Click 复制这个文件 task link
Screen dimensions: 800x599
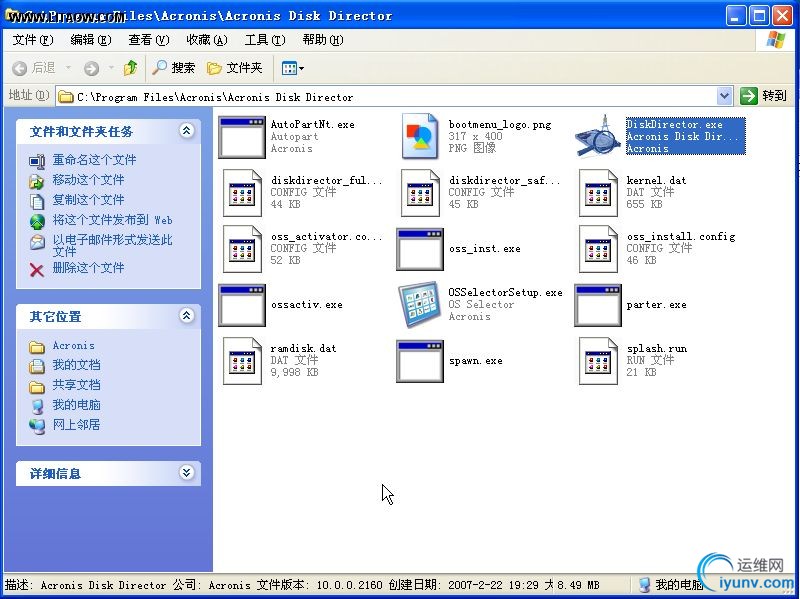tap(88, 200)
